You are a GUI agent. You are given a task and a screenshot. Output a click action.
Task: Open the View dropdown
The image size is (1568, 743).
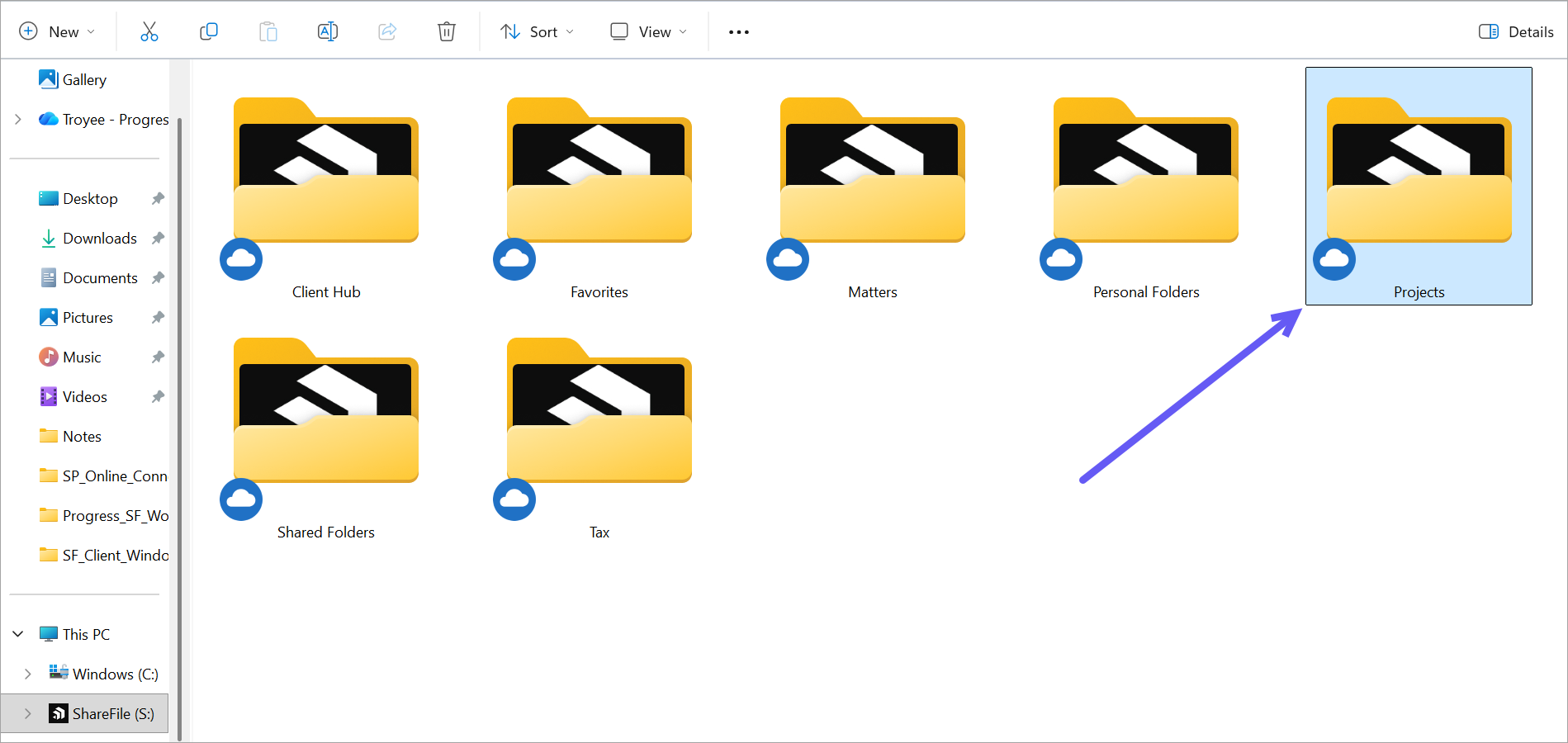[648, 31]
